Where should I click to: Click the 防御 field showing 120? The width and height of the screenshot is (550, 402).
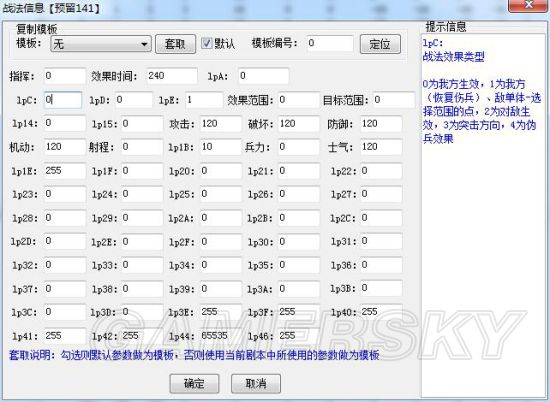381,123
